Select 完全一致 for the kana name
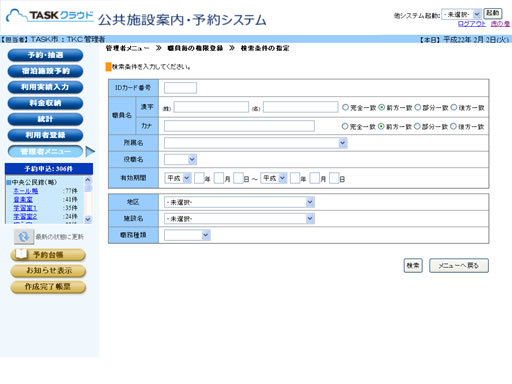 click(x=345, y=126)
